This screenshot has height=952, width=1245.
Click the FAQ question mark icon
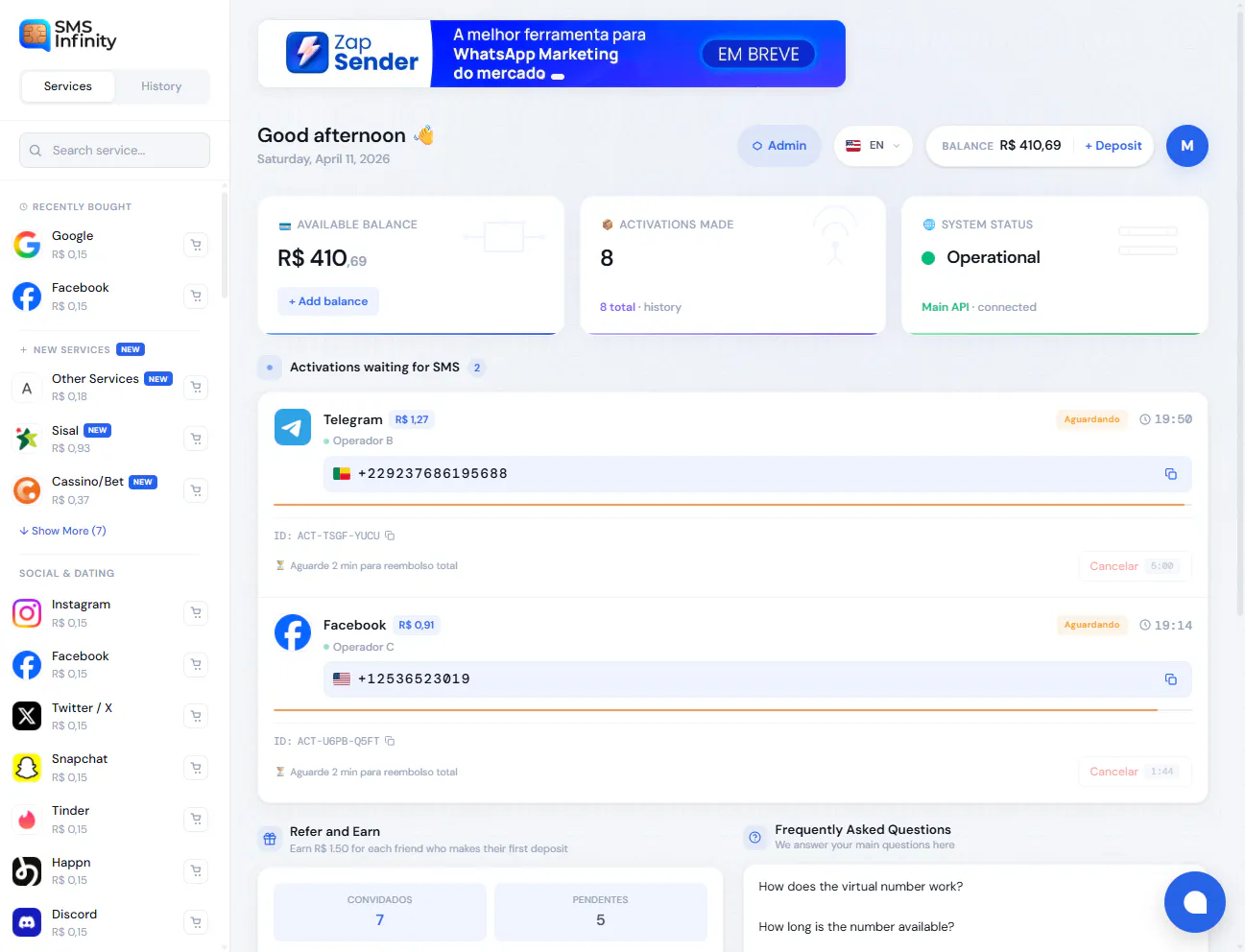(754, 837)
